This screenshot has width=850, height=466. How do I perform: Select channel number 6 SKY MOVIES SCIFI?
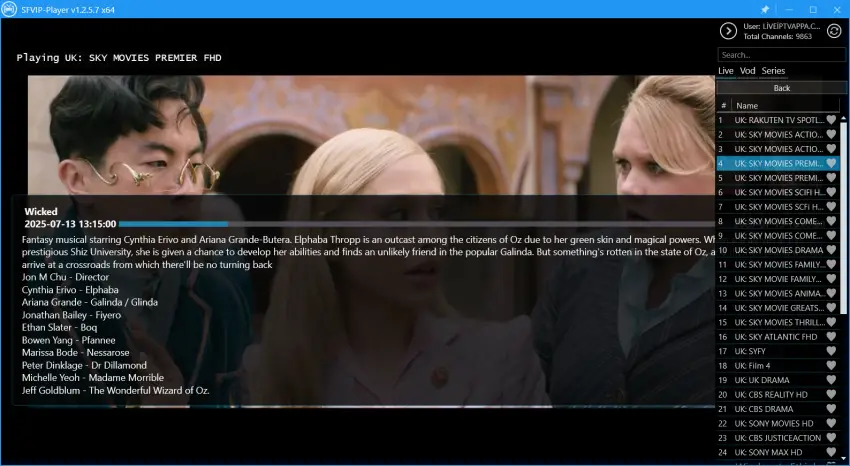778,192
